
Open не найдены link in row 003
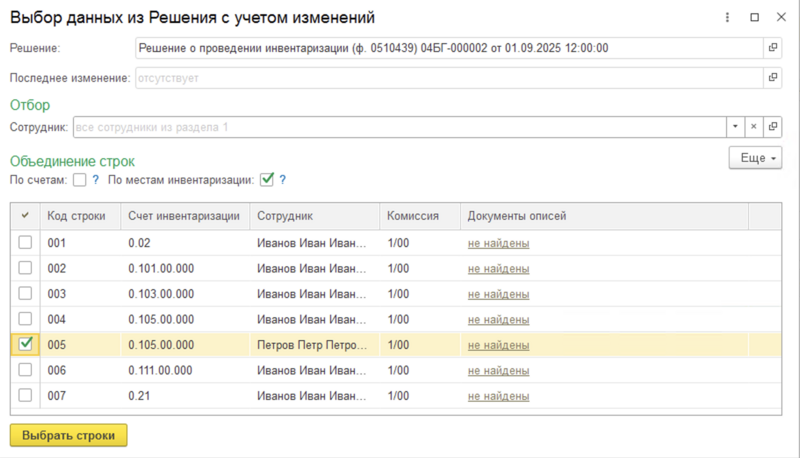click(x=498, y=294)
